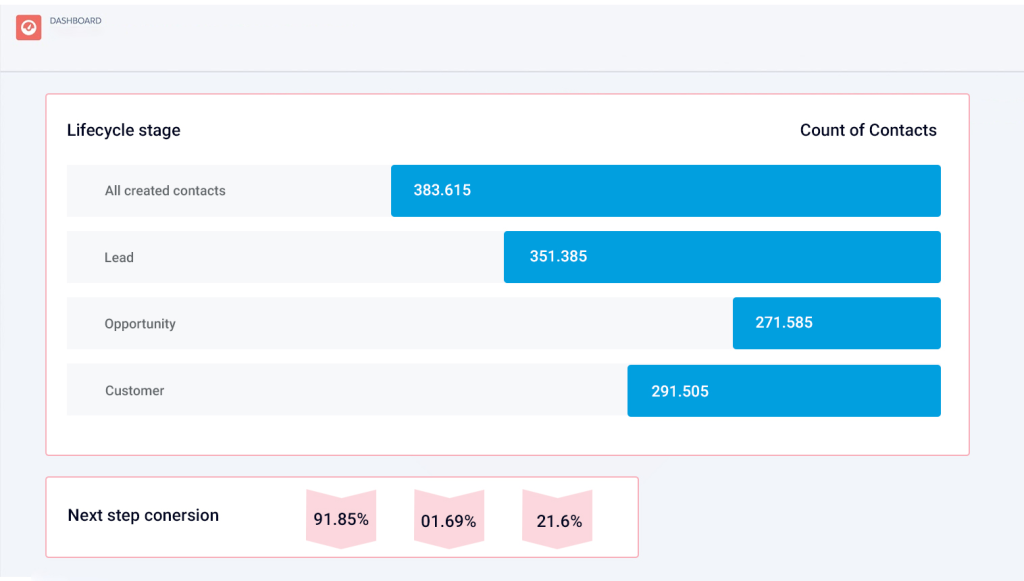Click the 91.85% conversion arrow badge
This screenshot has width=1024, height=581.
tap(341, 519)
